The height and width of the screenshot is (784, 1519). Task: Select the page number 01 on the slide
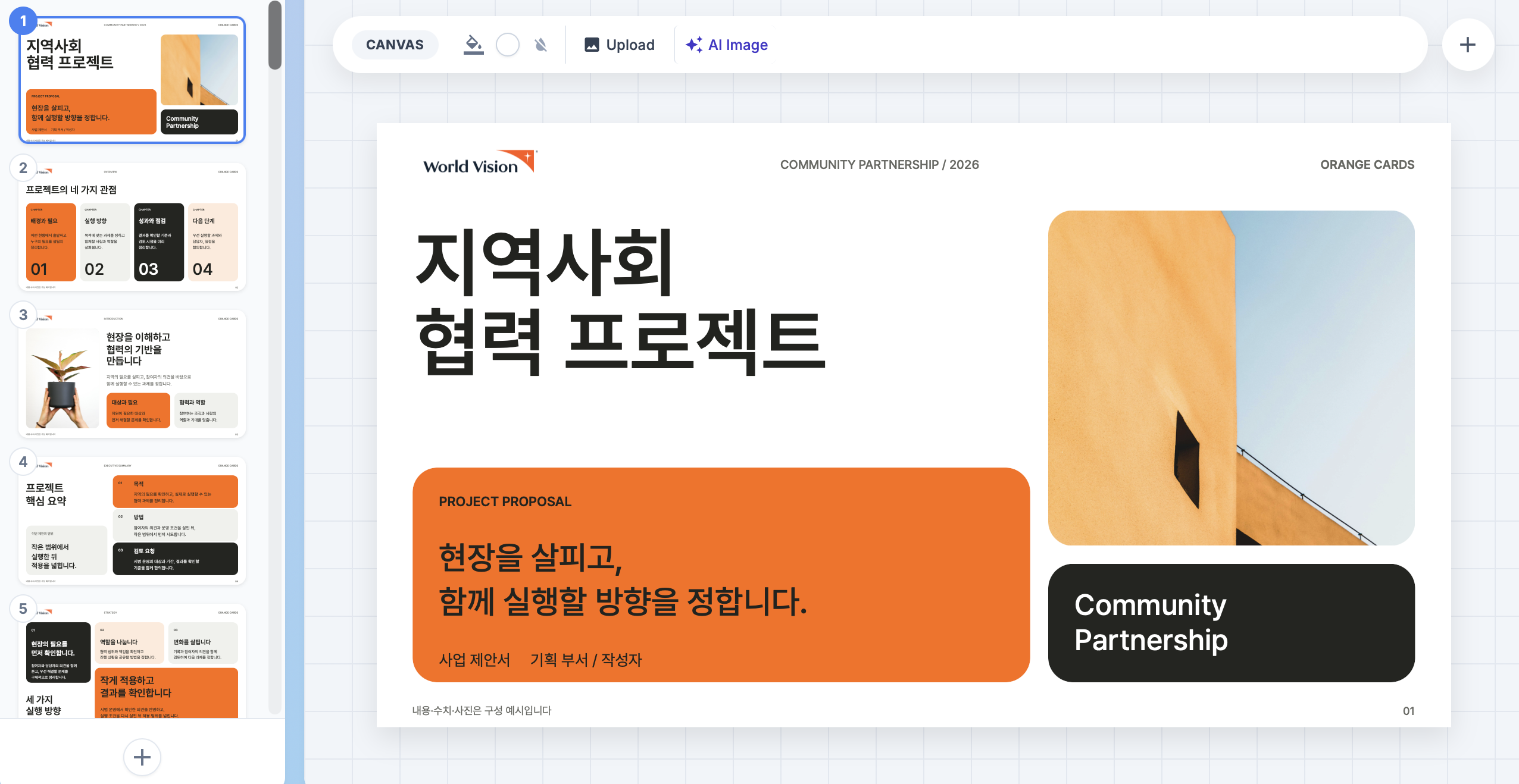[x=1408, y=711]
